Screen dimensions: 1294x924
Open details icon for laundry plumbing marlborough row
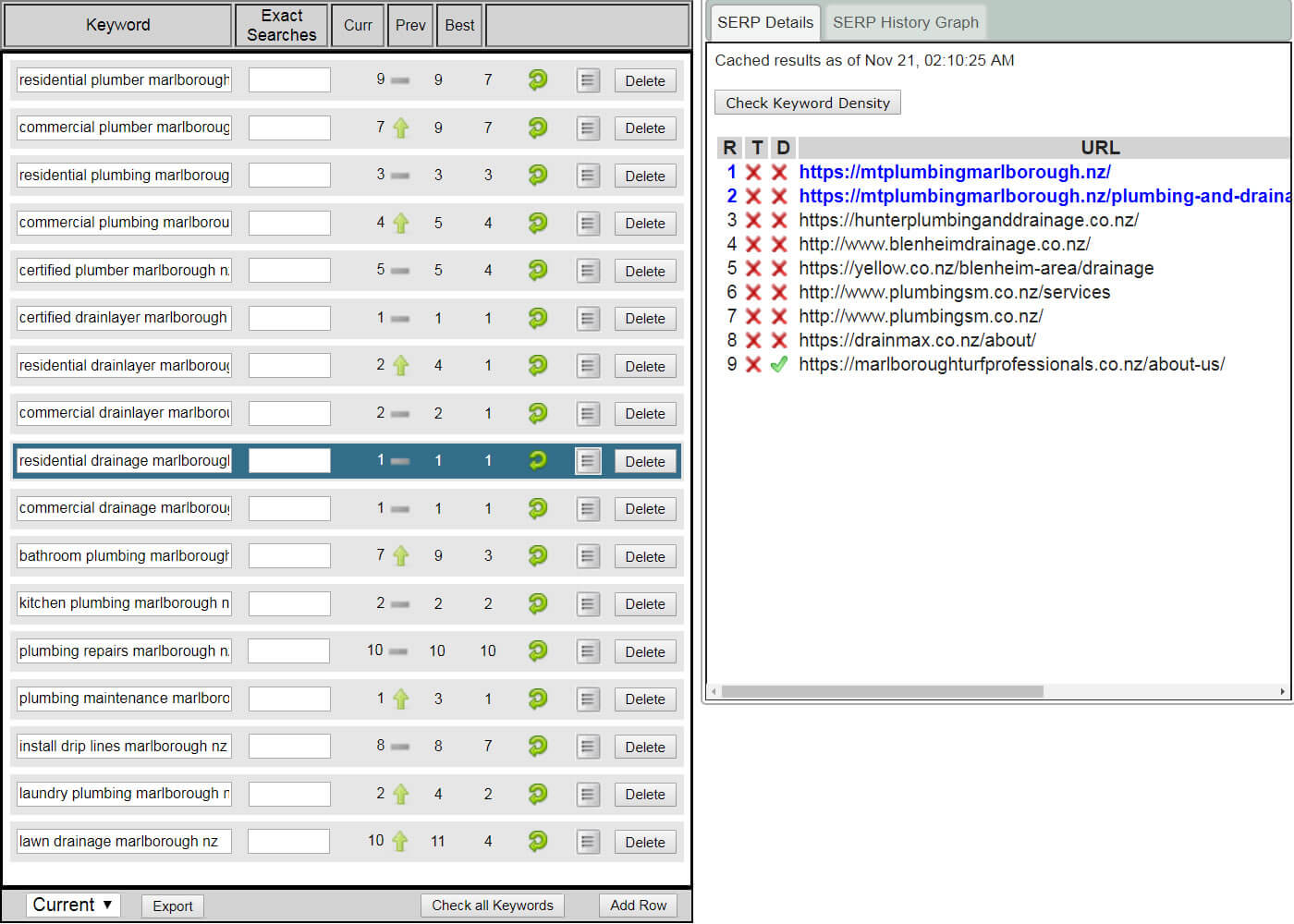click(588, 794)
